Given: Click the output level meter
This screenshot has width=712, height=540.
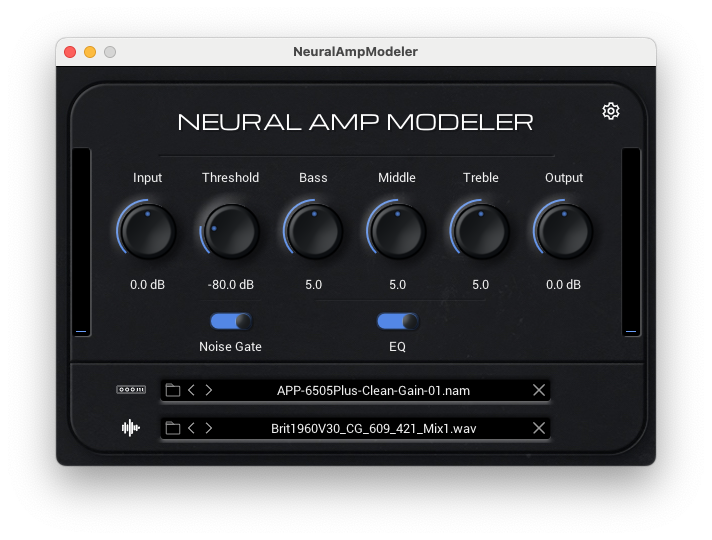Looking at the screenshot, I should tap(631, 242).
